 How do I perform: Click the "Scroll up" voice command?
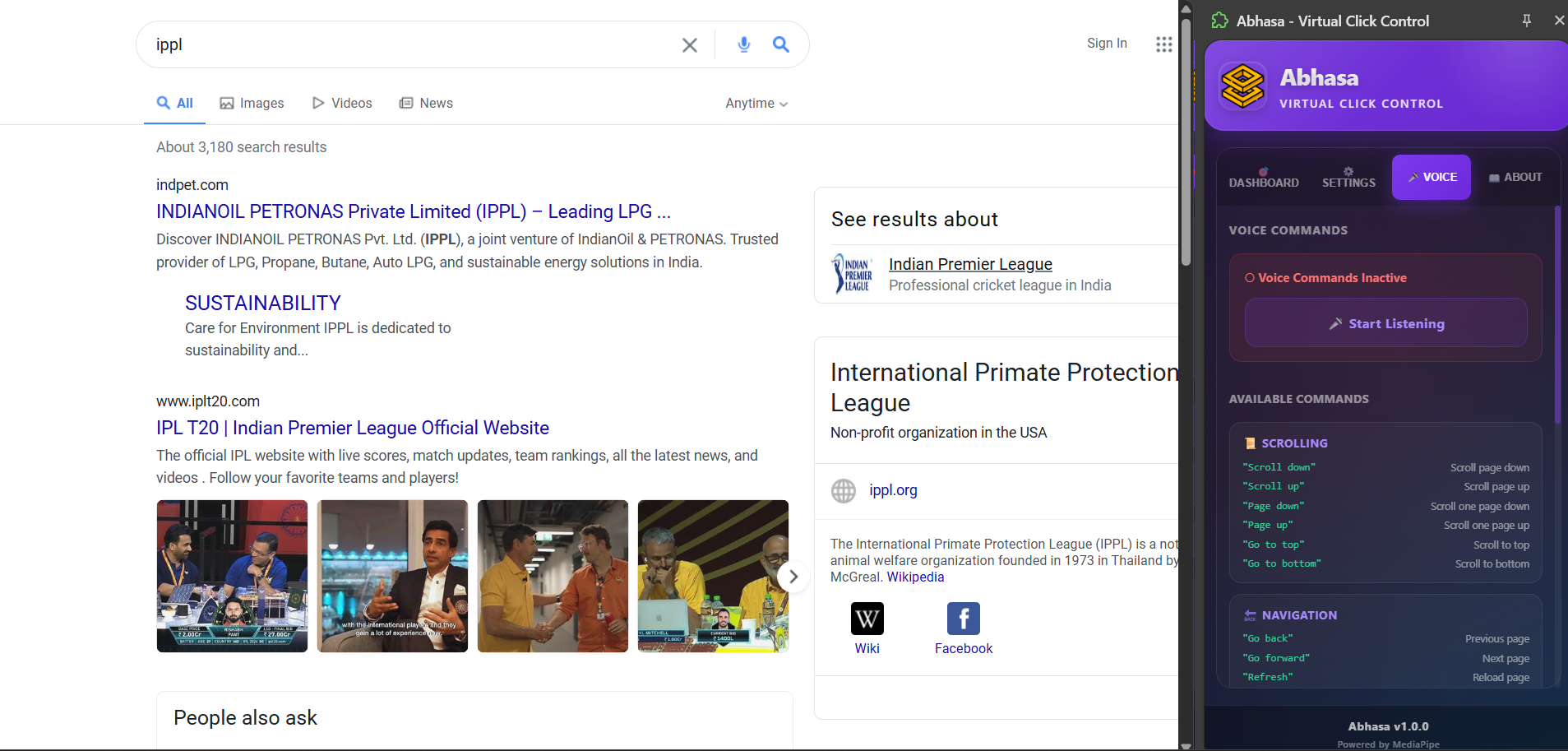click(x=1273, y=486)
